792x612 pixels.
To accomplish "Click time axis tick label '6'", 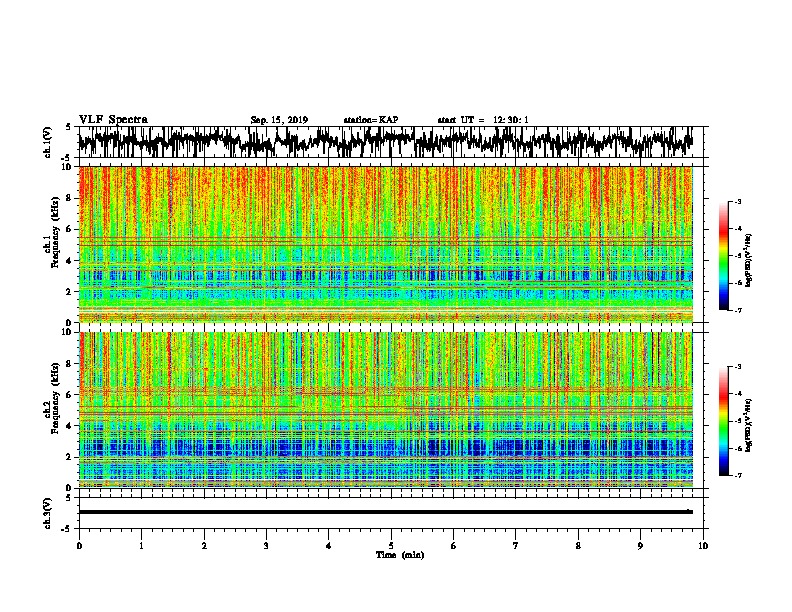I will 453,546.
